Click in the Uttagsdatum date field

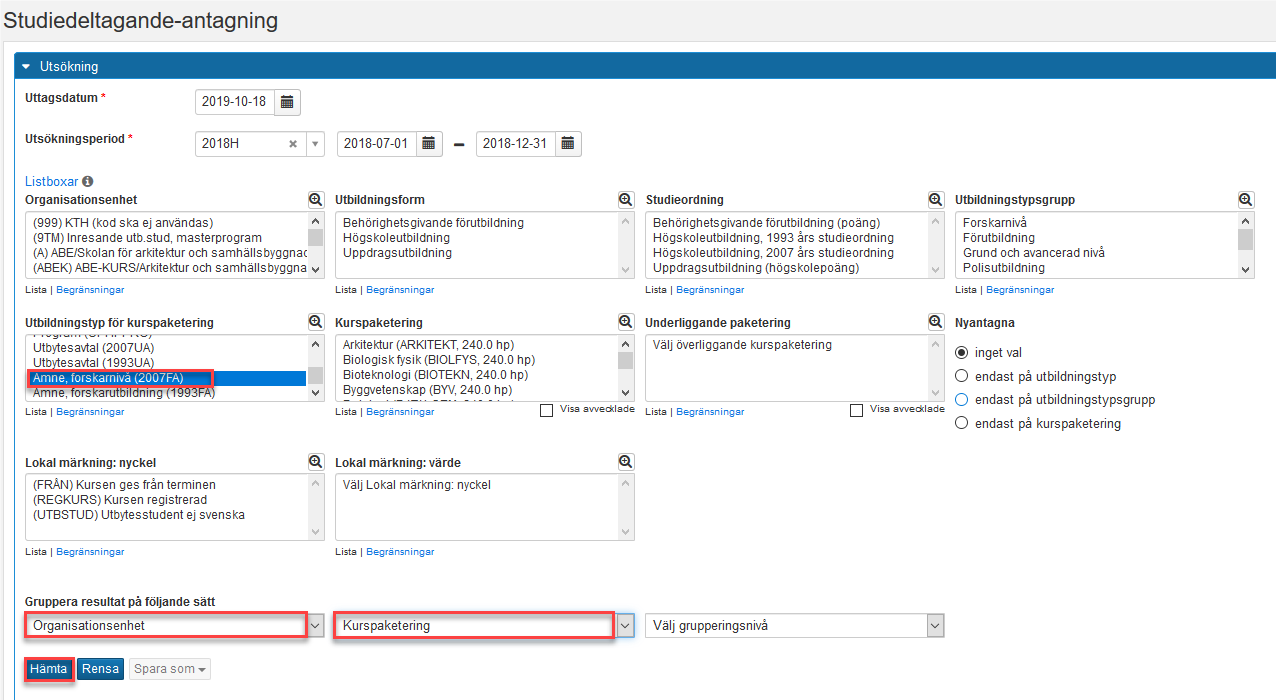pyautogui.click(x=235, y=102)
